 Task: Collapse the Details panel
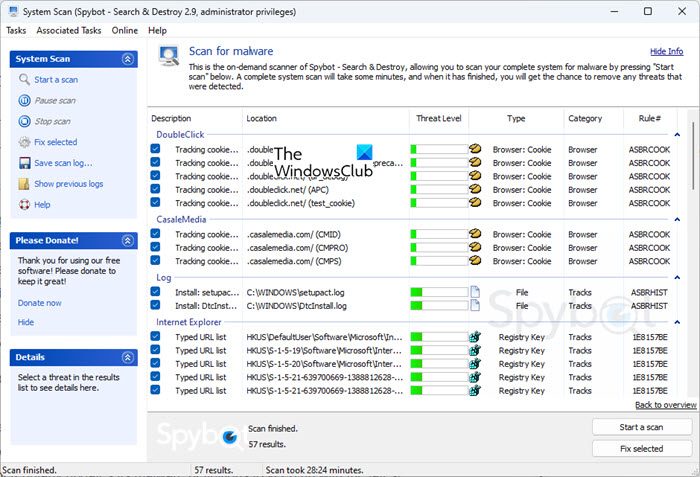(127, 357)
